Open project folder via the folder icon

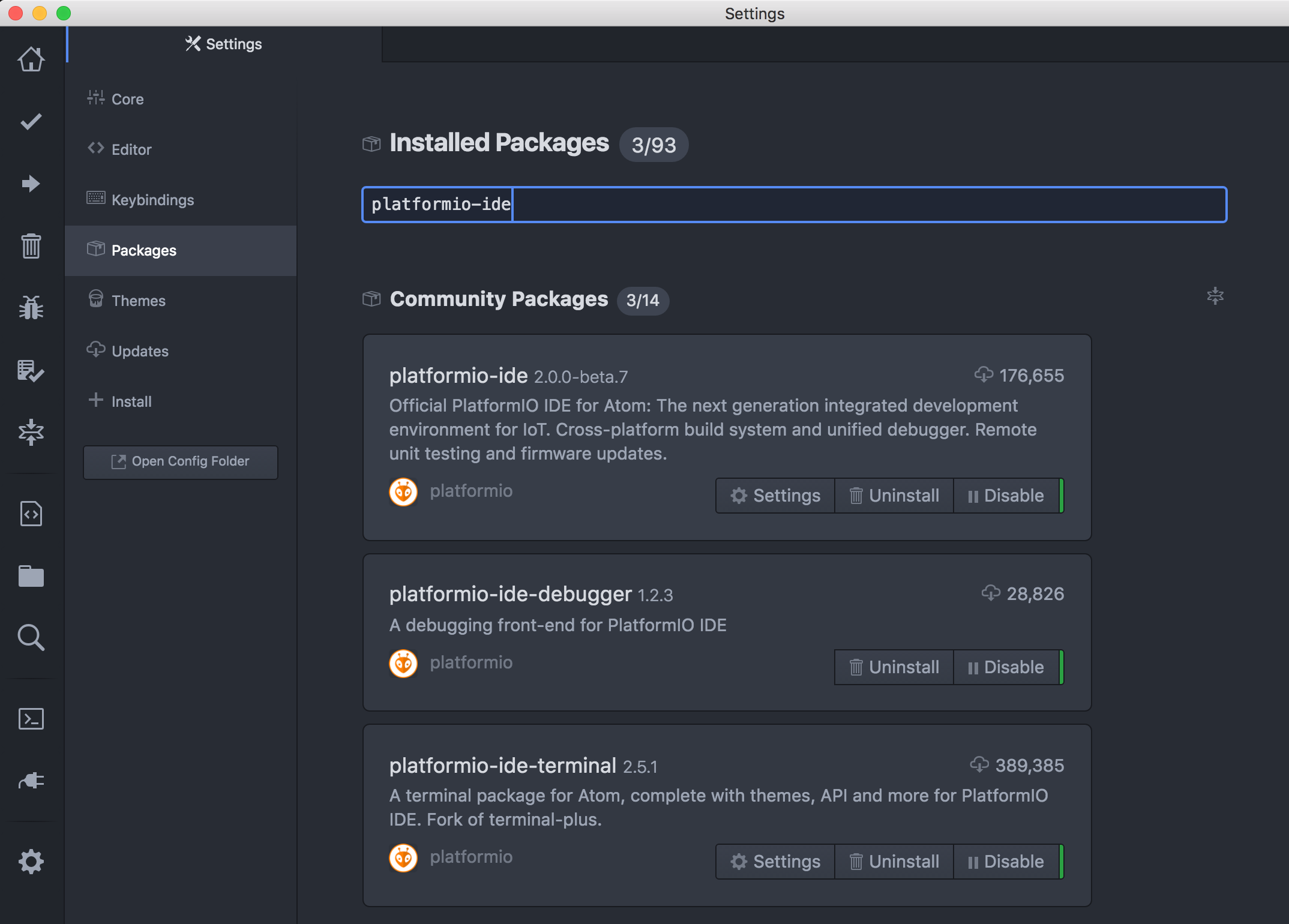[x=31, y=576]
